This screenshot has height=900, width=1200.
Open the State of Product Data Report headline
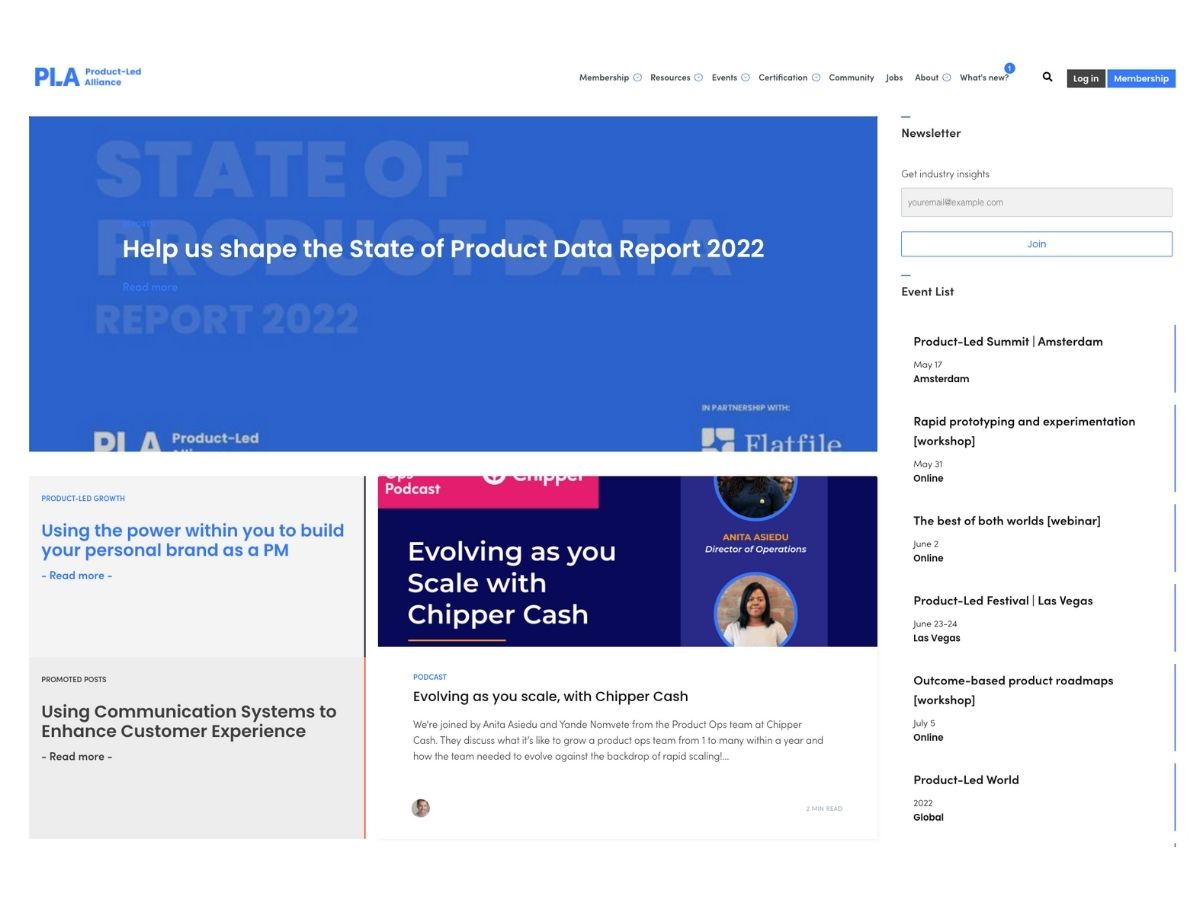pos(443,249)
